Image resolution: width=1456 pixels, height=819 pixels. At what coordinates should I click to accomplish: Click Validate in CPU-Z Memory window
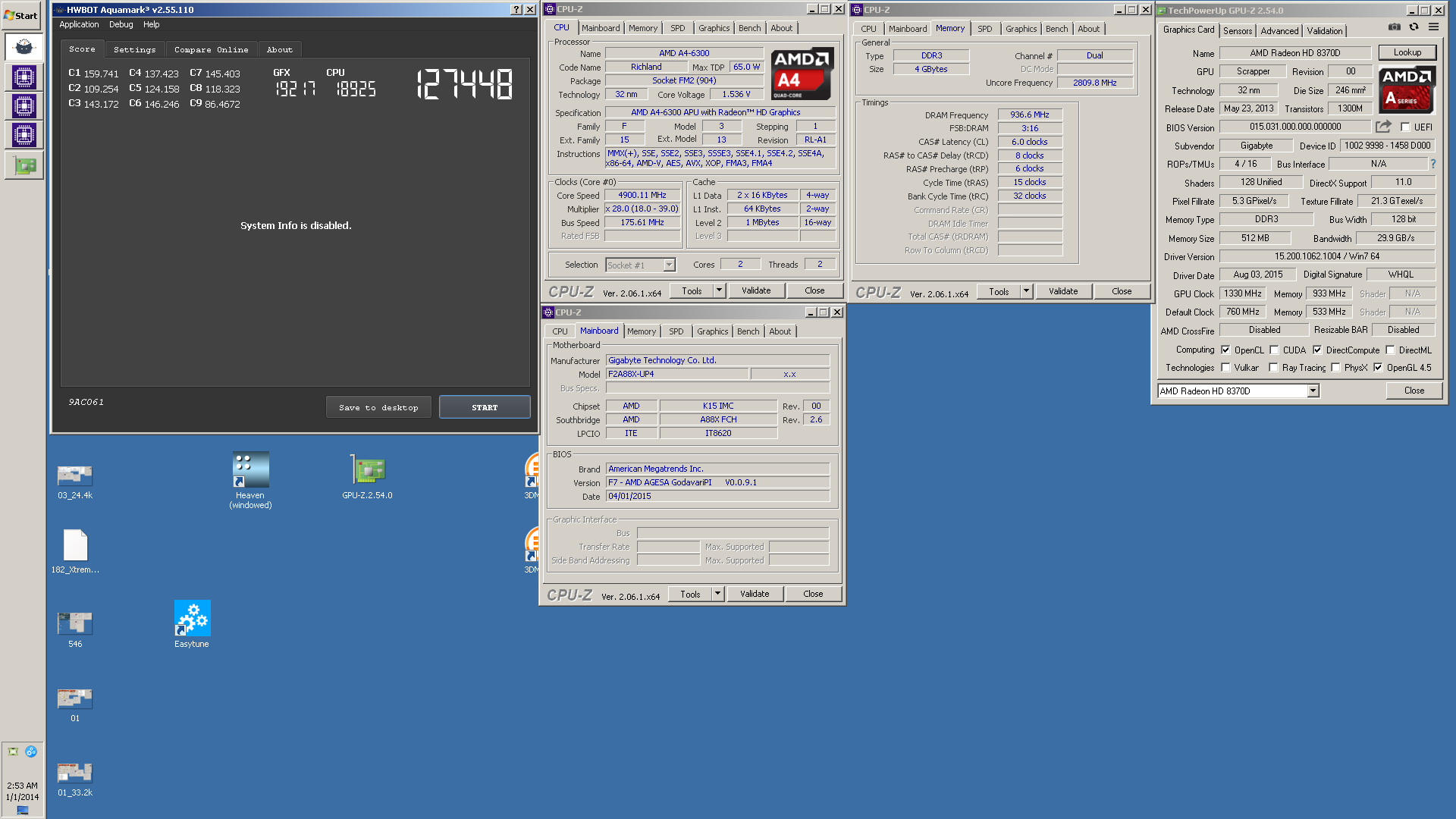pos(1062,291)
